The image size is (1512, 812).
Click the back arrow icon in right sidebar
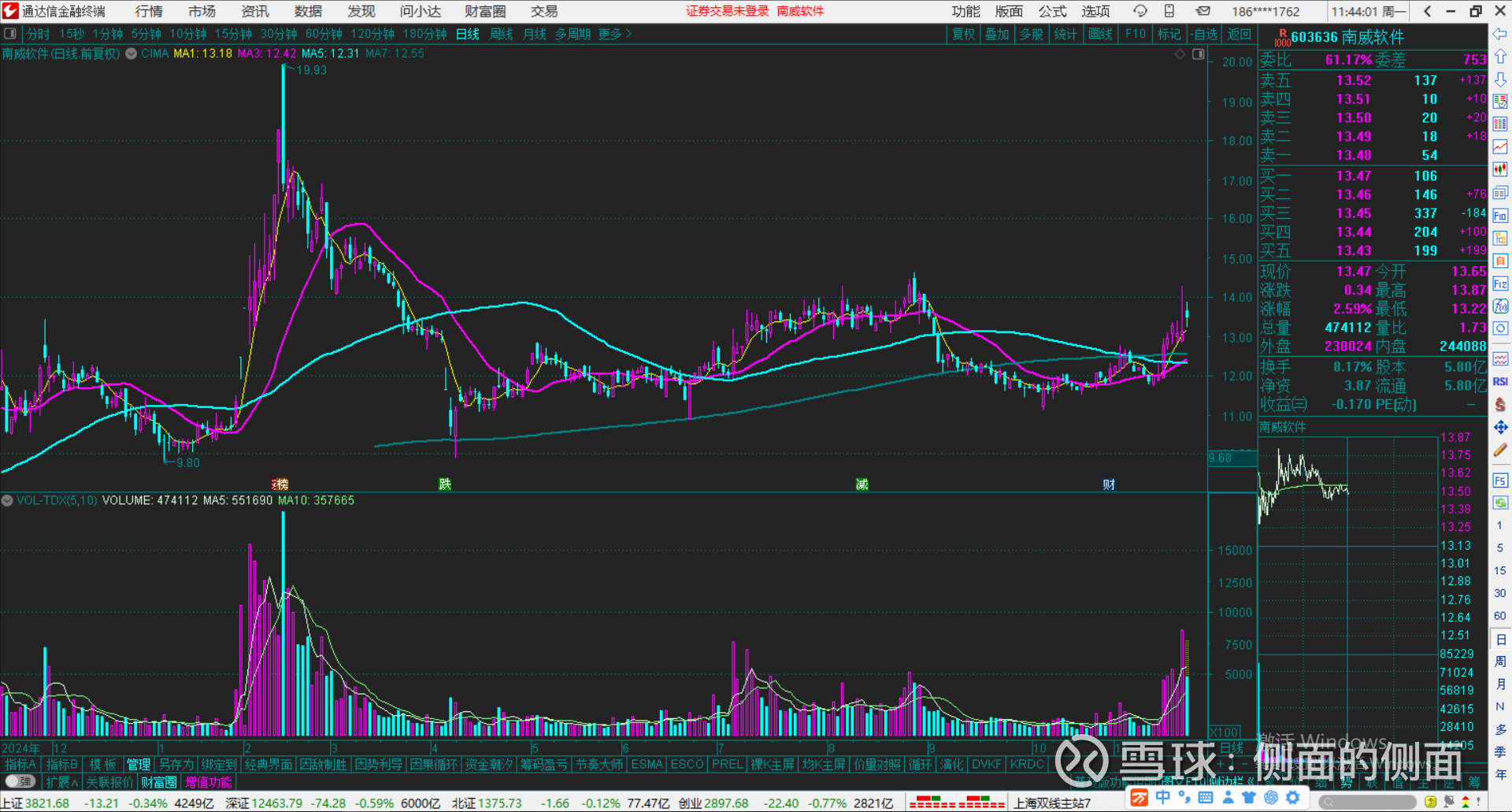(x=1500, y=34)
